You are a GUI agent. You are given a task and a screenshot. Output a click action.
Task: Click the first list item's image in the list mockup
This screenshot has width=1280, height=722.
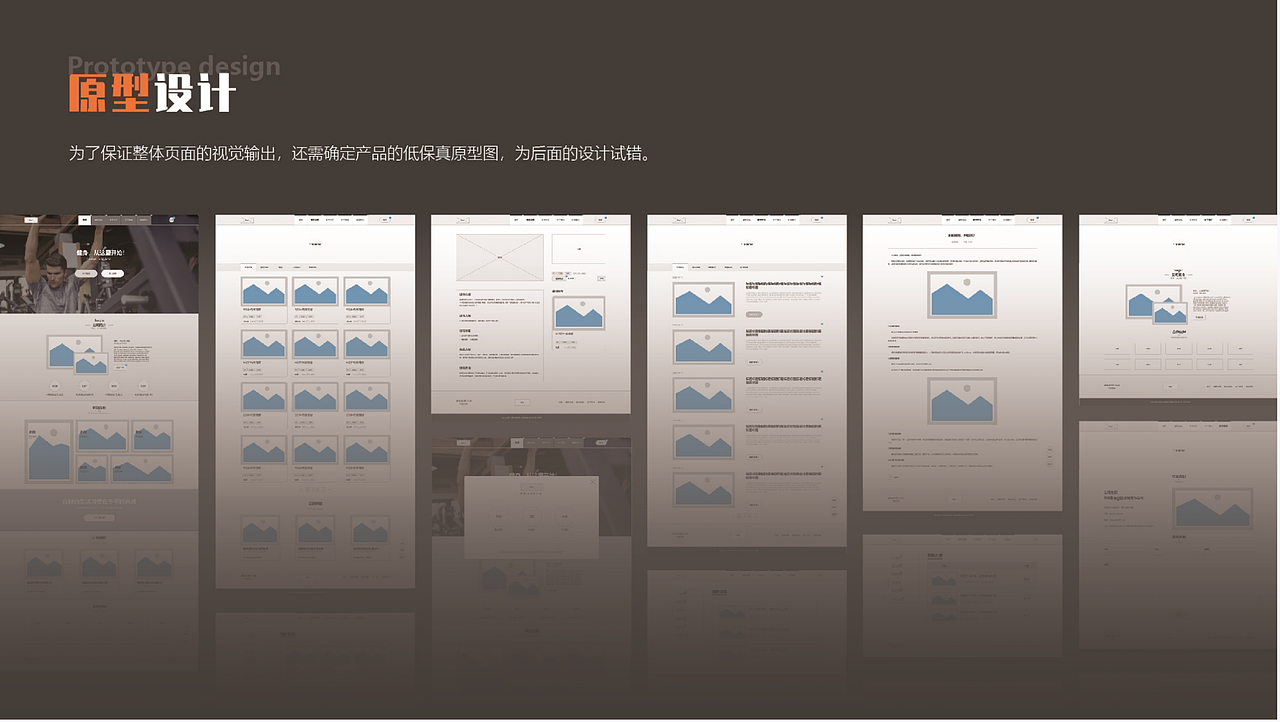coord(703,300)
